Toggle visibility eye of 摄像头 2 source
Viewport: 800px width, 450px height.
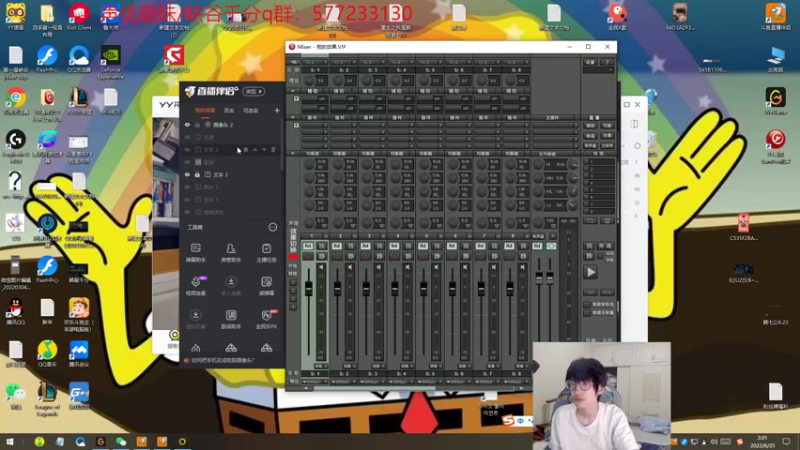[187, 124]
